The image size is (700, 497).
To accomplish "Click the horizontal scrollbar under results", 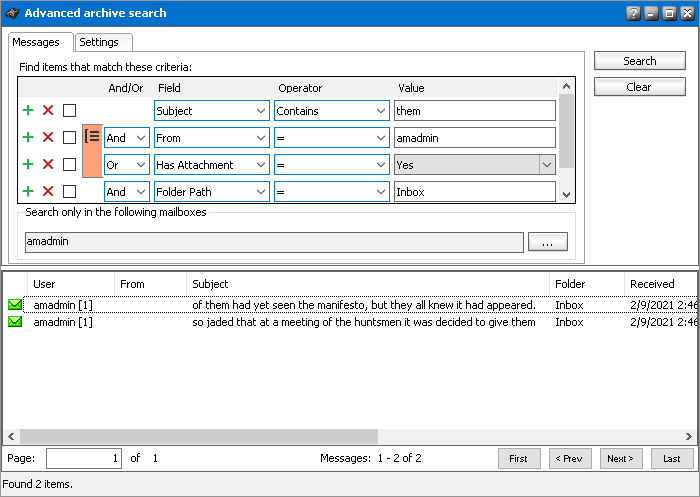I will click(x=200, y=437).
